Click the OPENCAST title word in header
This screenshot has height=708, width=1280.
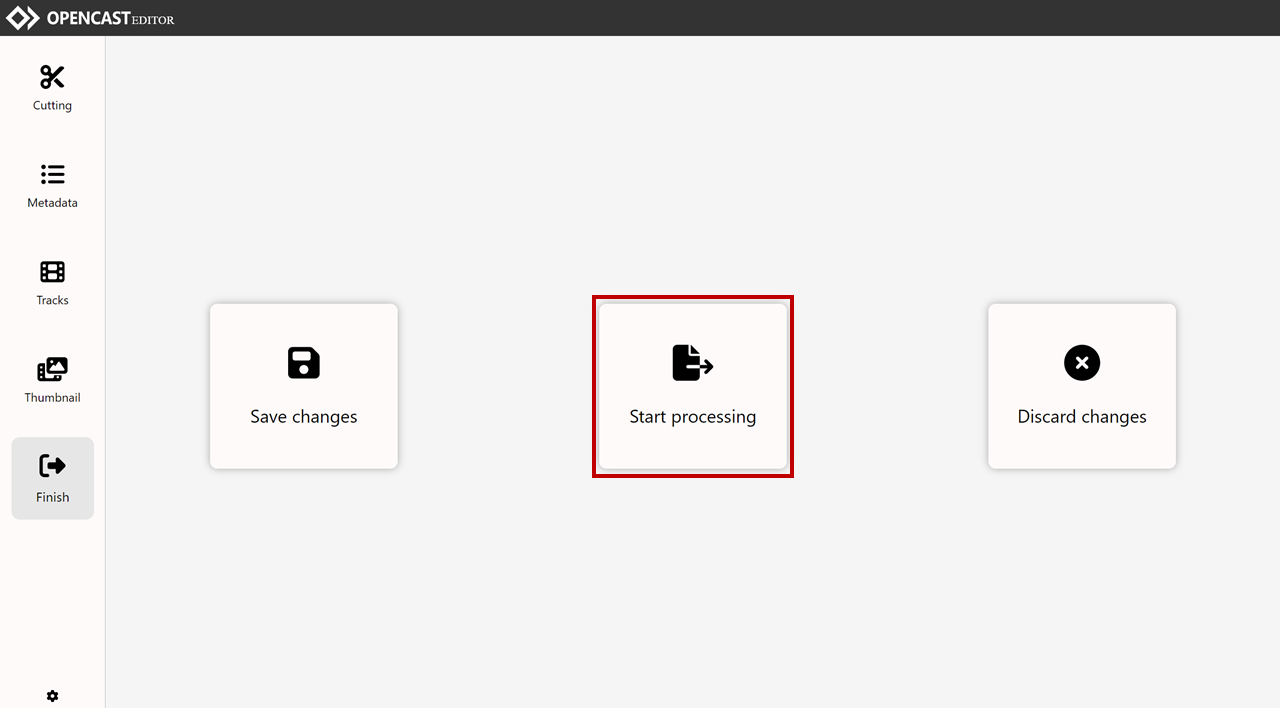(88, 18)
